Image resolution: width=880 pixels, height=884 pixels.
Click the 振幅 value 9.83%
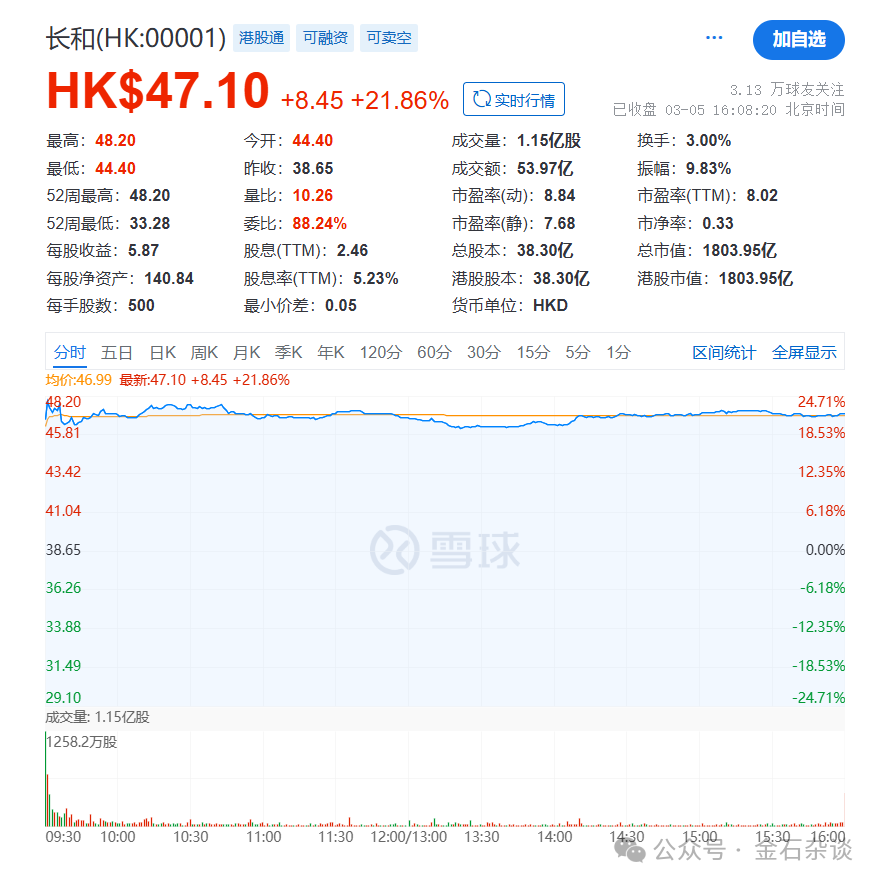(709, 168)
